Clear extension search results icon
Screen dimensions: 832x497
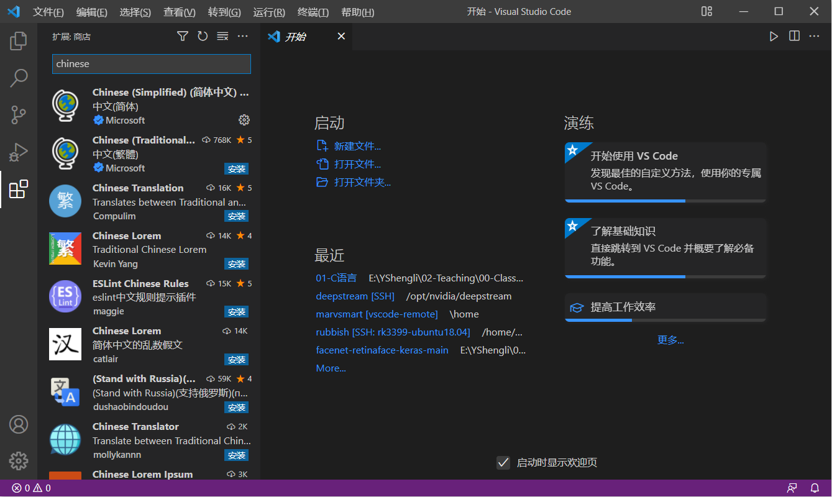point(223,36)
